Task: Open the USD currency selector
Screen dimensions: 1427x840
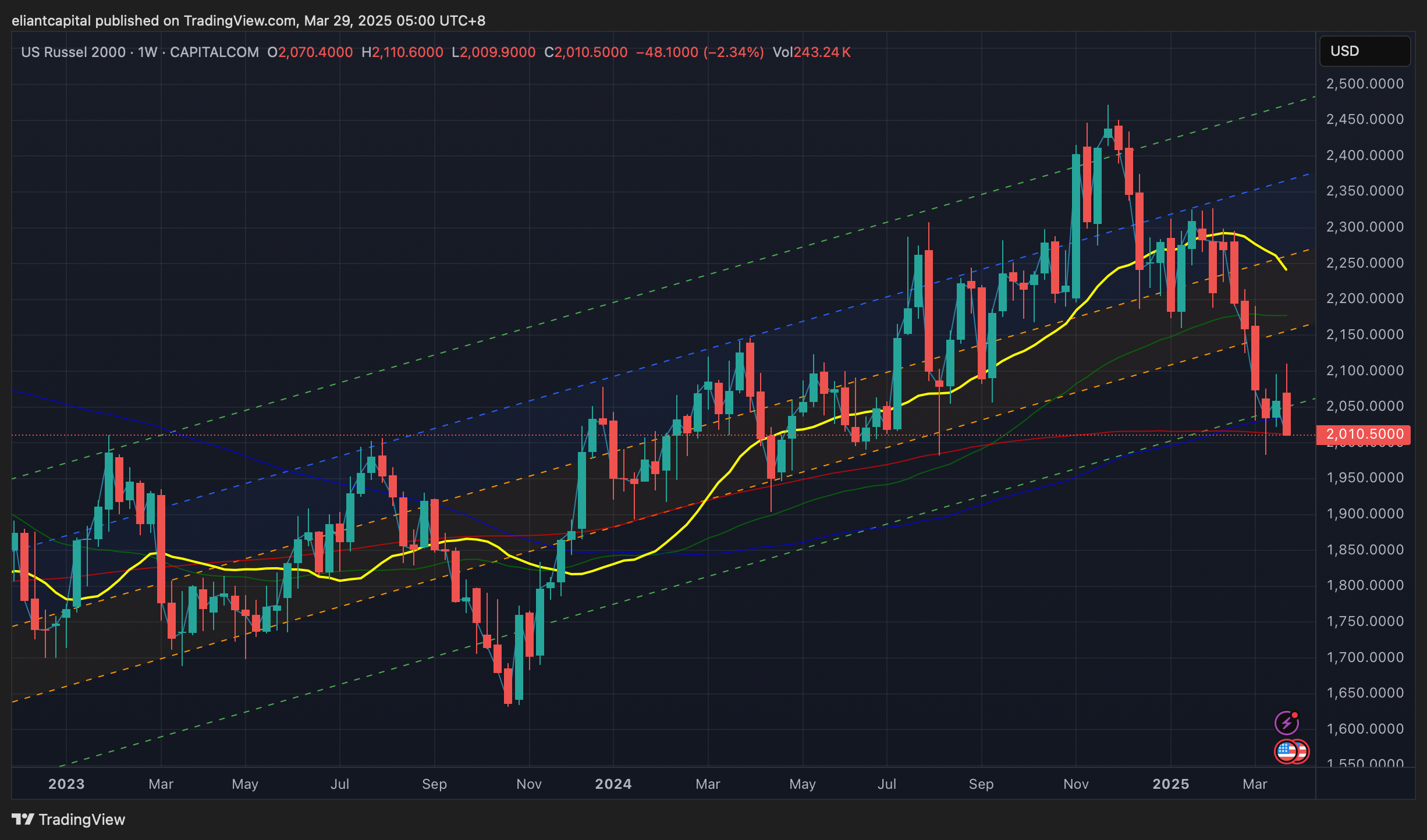Action: [1364, 51]
